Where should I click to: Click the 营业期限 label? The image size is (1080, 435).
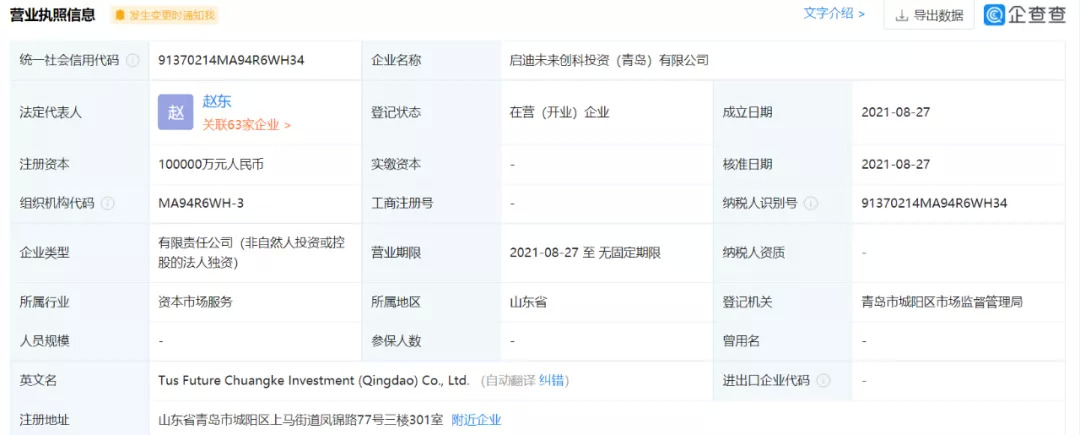(396, 253)
